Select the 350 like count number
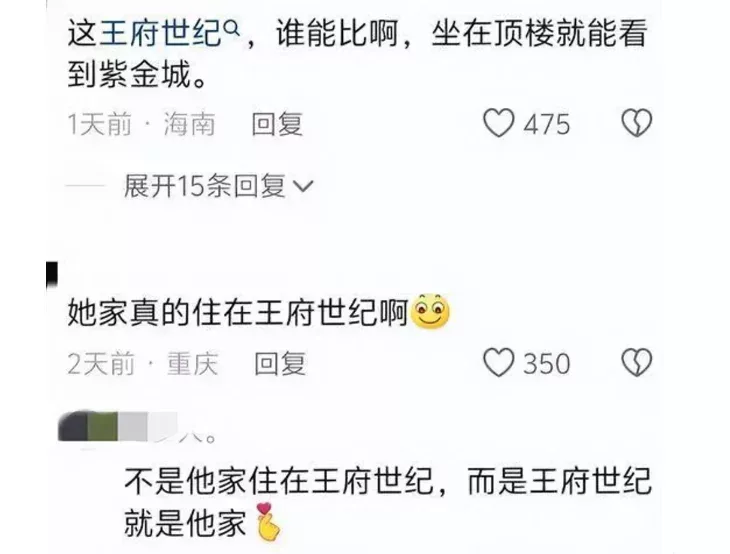The image size is (730, 554). click(x=547, y=364)
